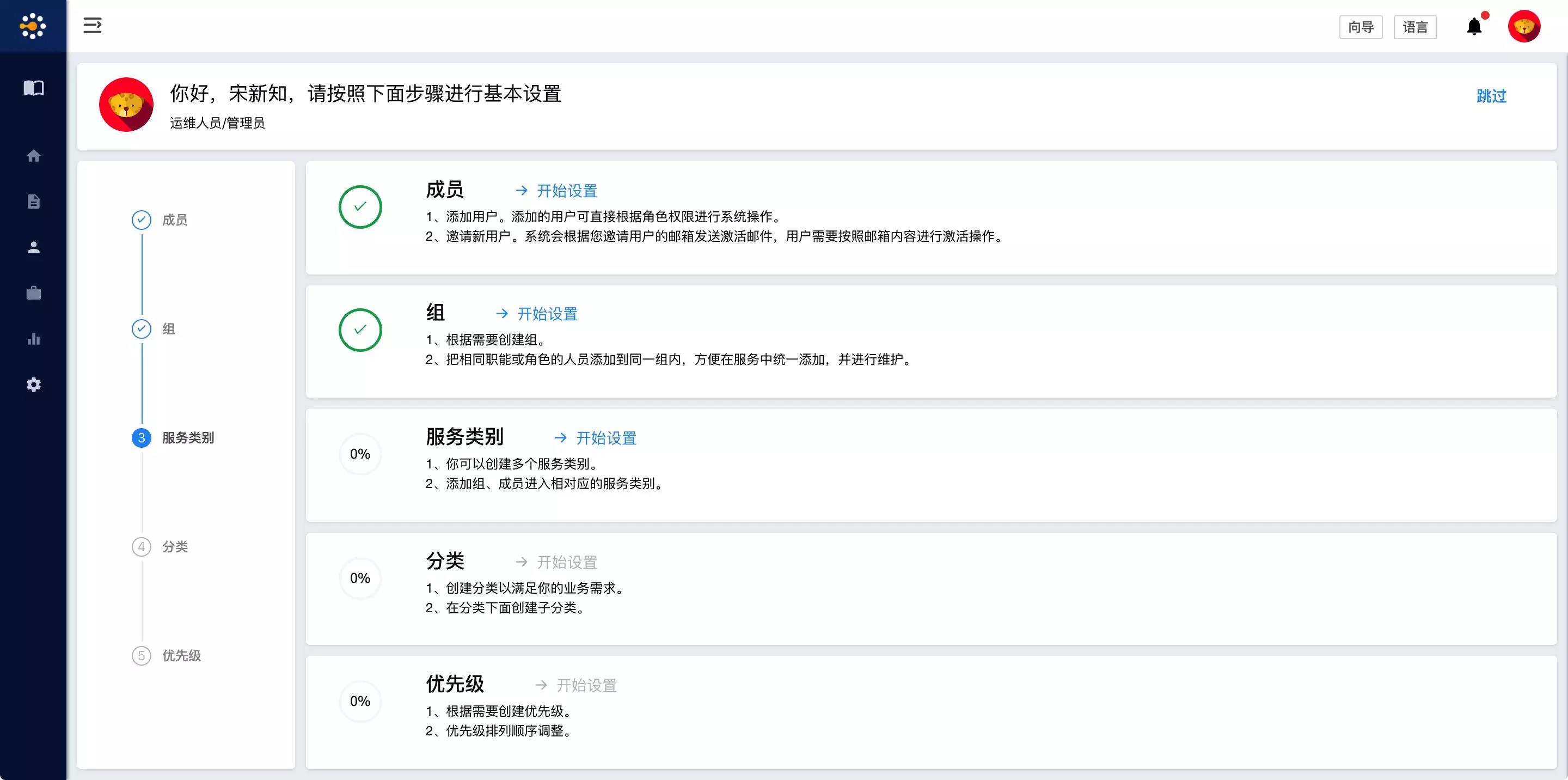This screenshot has width=1568, height=780.
Task: Open the settings gear sidebar icon
Action: coord(33,385)
